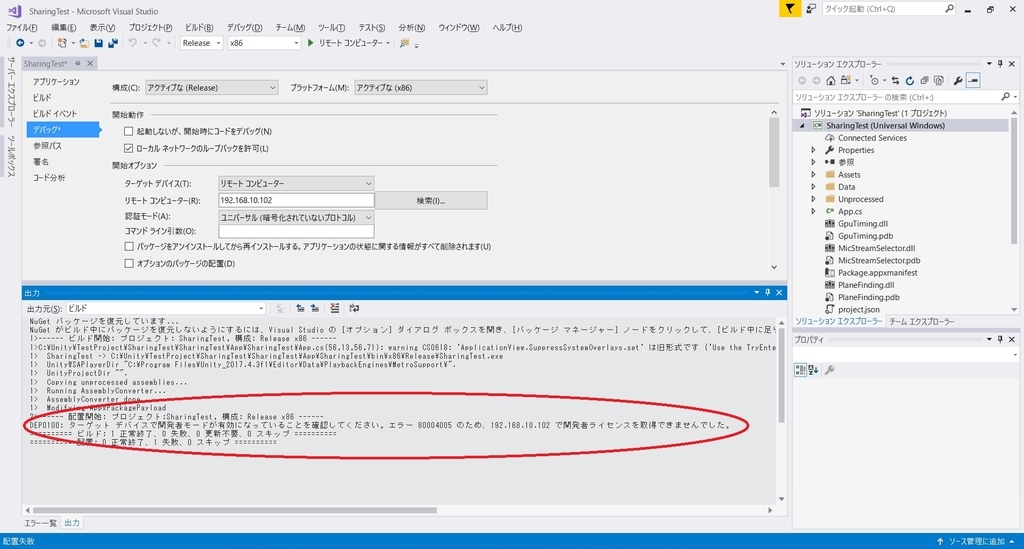
Task: Open the ターゲット デバイス dropdown
Action: click(296, 183)
